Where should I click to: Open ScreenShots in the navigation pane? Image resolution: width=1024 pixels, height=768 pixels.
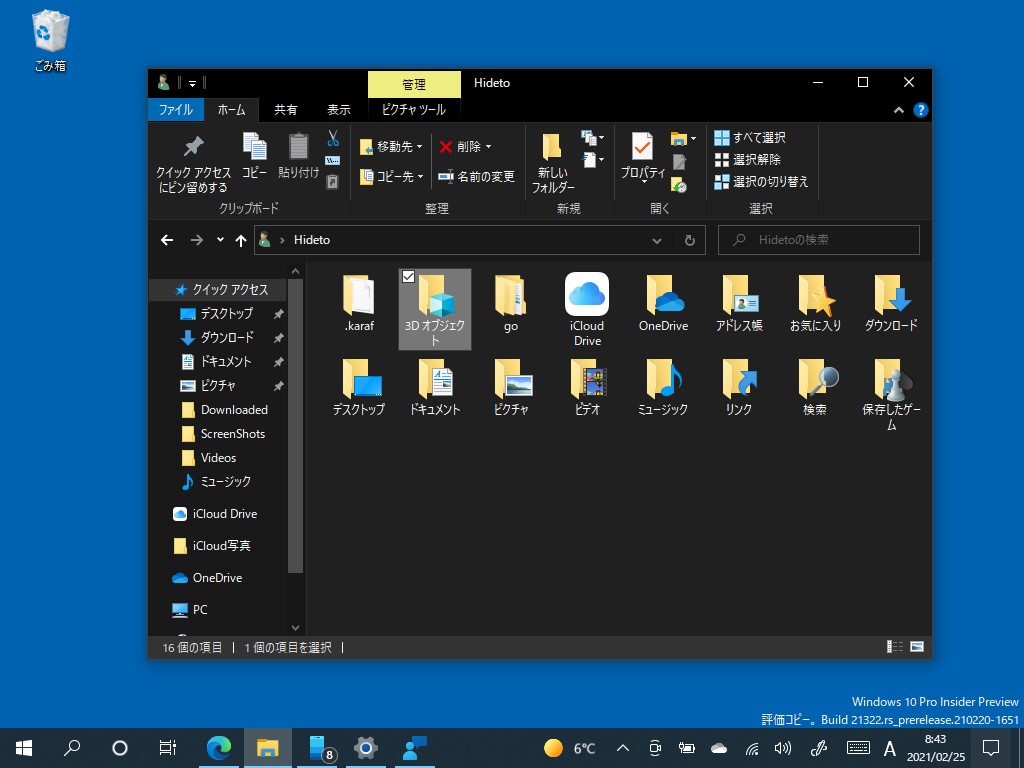tap(223, 434)
